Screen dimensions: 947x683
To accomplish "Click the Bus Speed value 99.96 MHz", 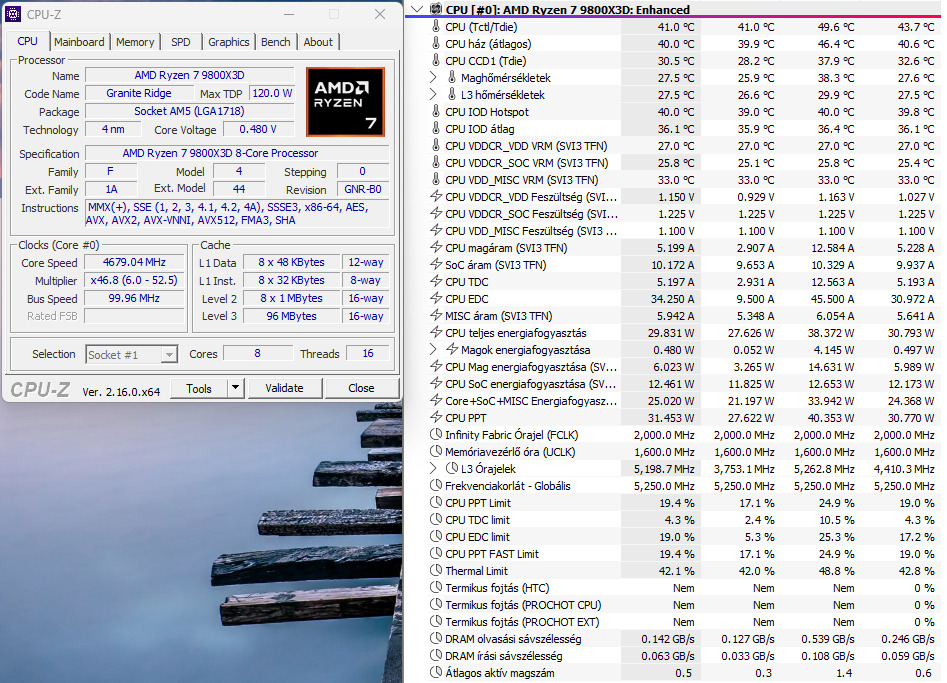I will [134, 298].
